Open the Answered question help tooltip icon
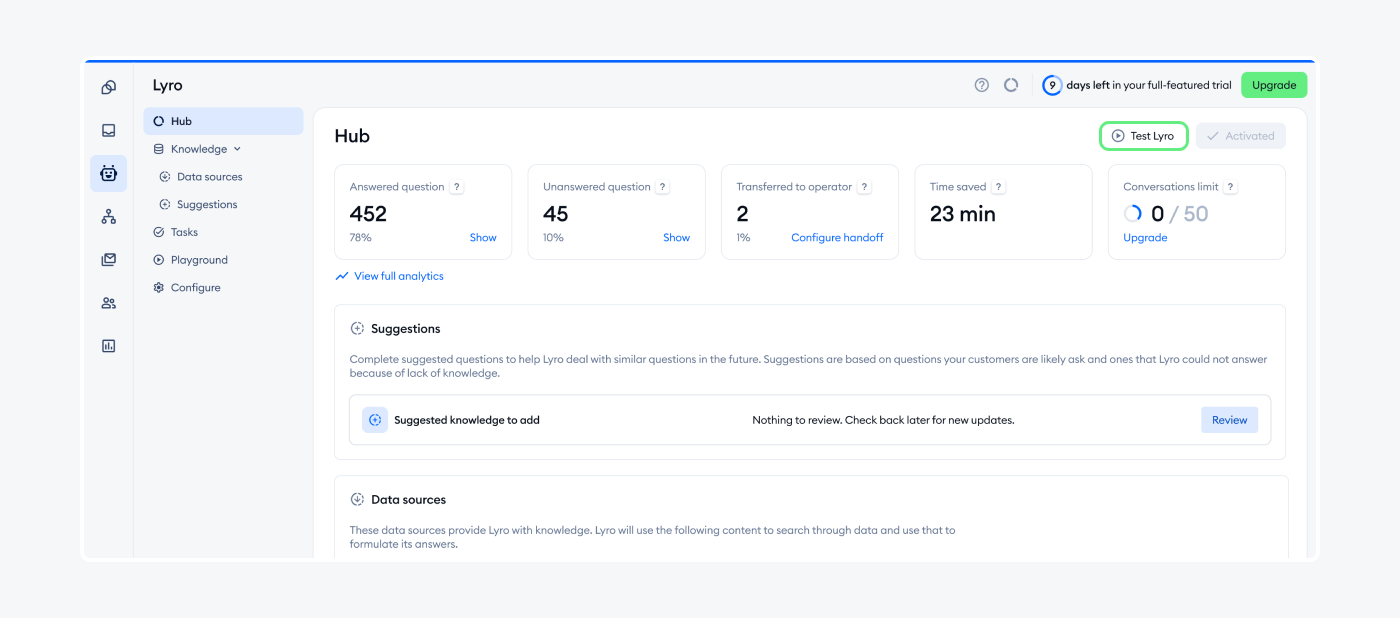The image size is (1400, 618). pyautogui.click(x=457, y=187)
